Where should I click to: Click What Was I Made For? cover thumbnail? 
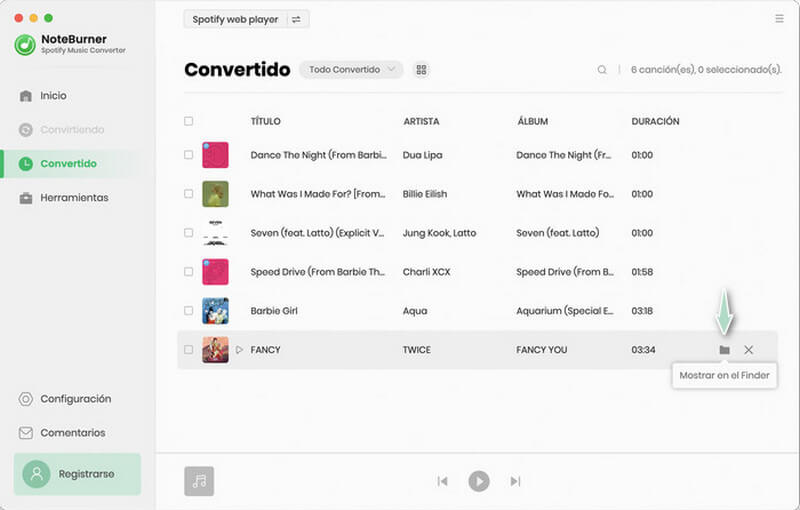[215, 194]
